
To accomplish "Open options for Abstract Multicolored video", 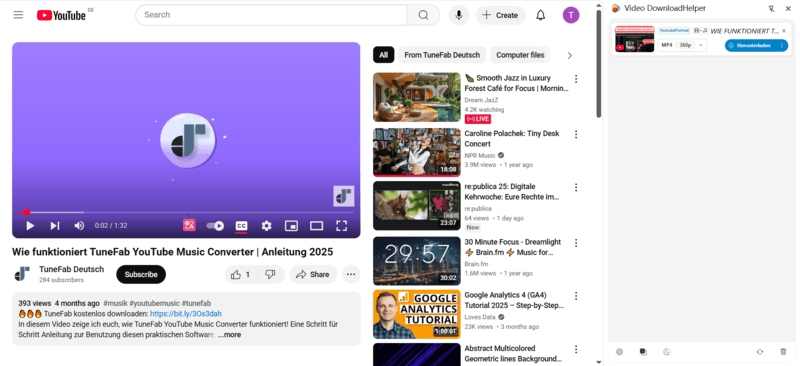I will pyautogui.click(x=576, y=349).
